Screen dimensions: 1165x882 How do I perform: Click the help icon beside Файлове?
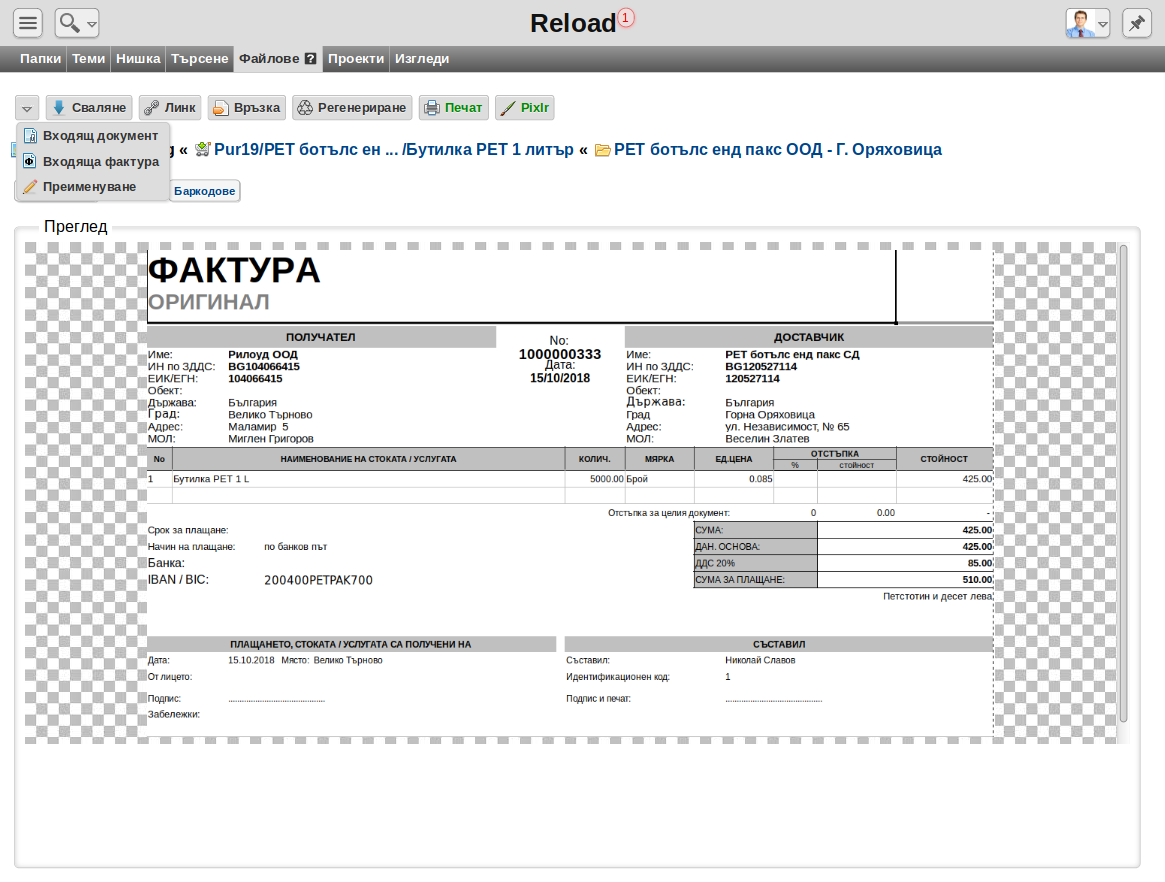(311, 59)
